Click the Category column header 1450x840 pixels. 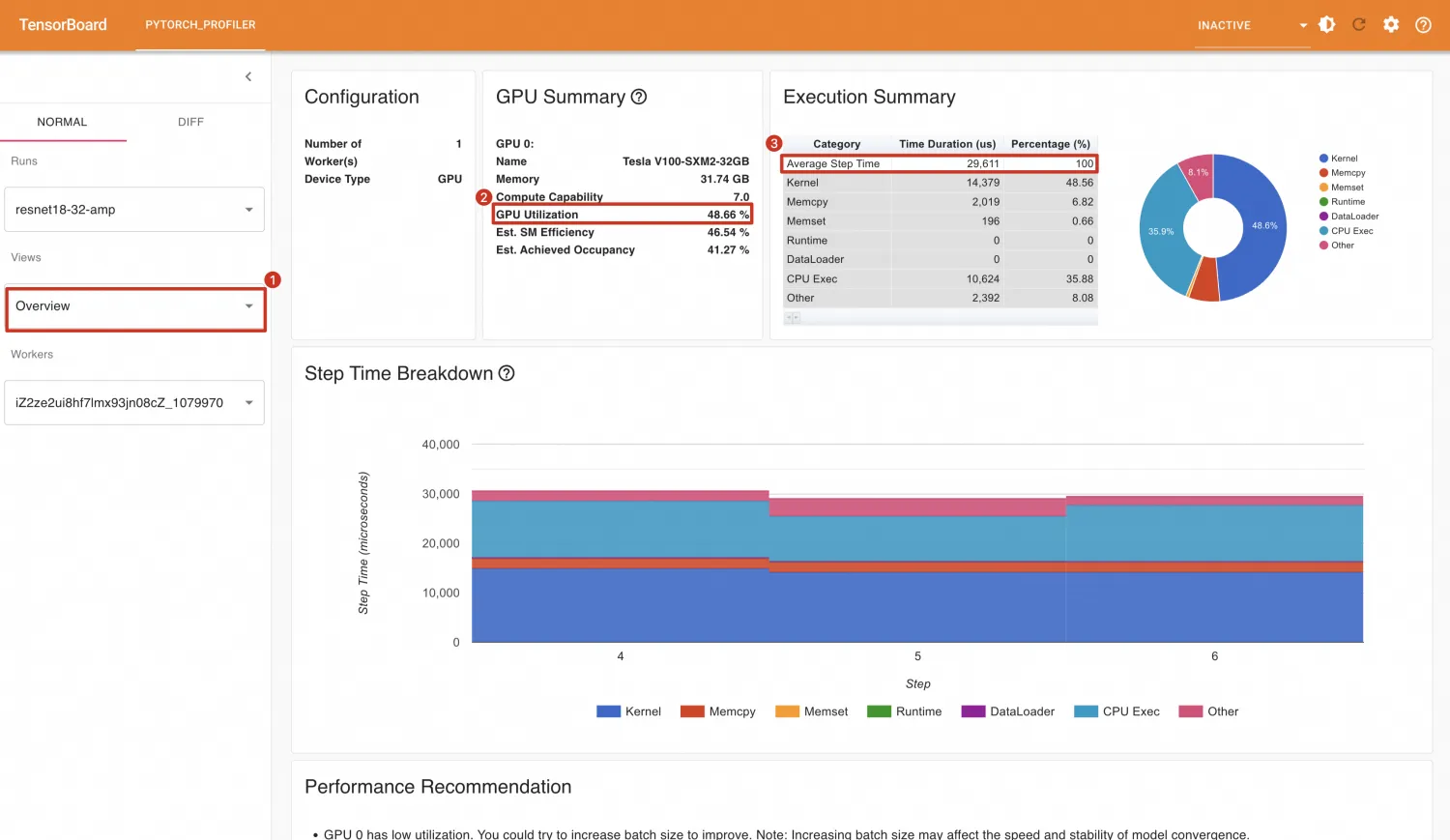[836, 144]
